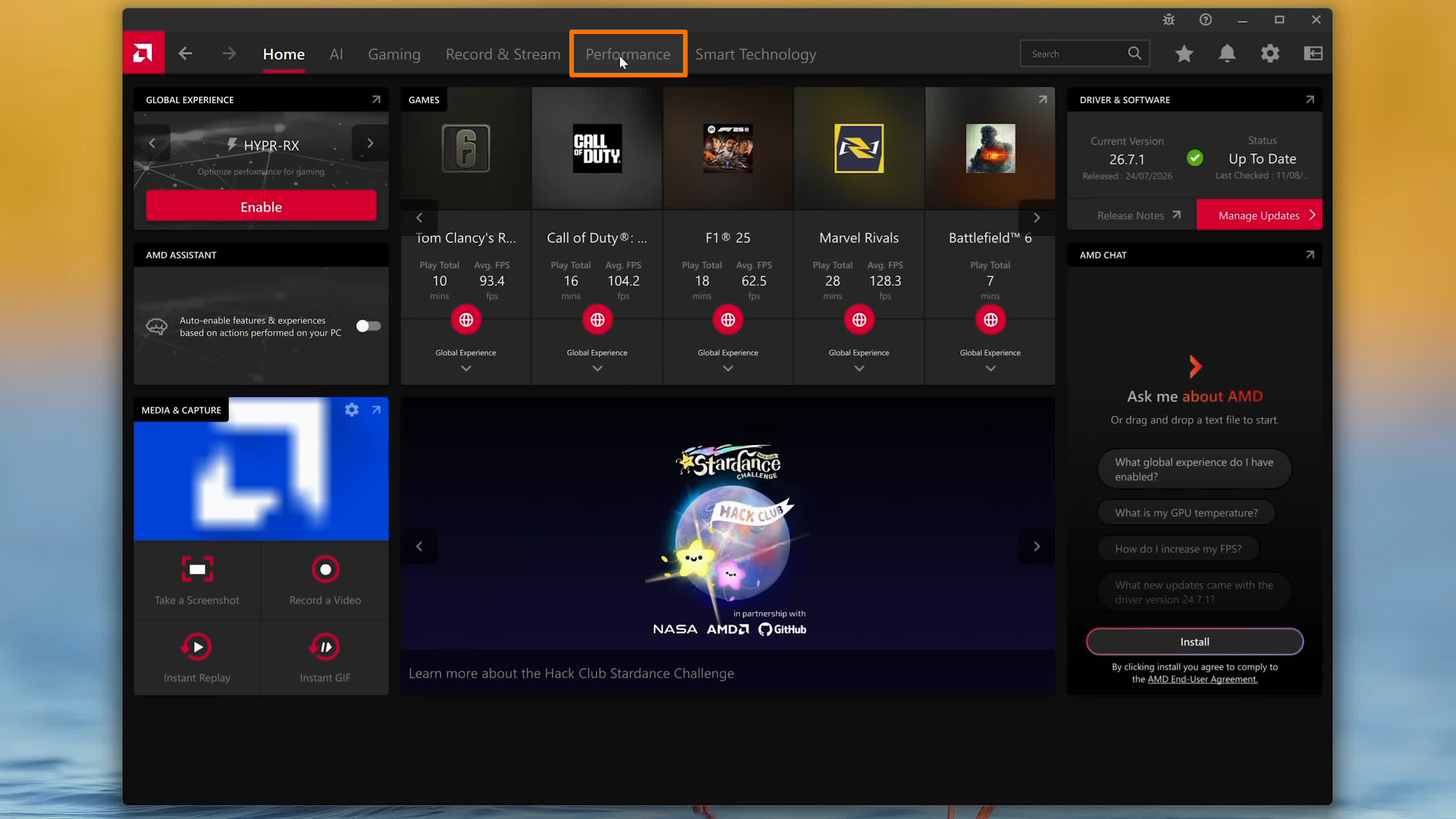
Task: Click Global Experience globe under Battlefield 6
Action: (x=990, y=320)
